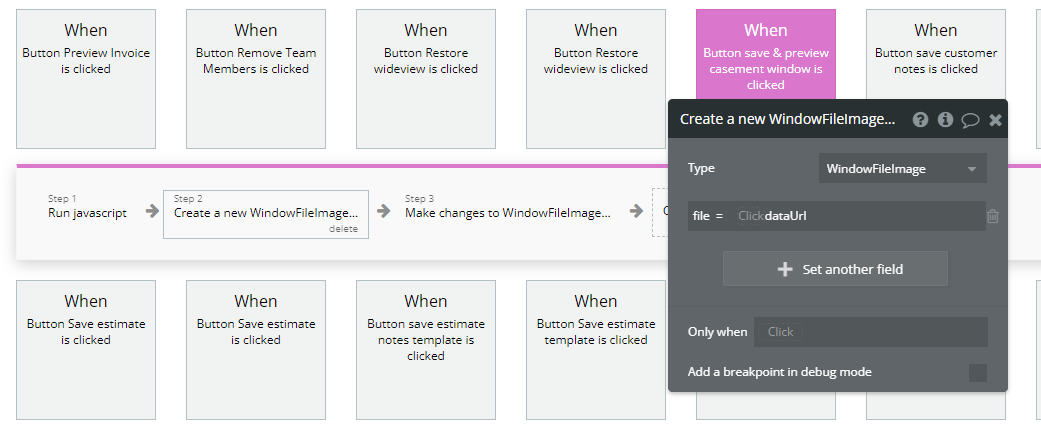The height and width of the screenshot is (429, 1041).
Task: Select Step 3 Make changes to WindowFileImage
Action: (507, 213)
